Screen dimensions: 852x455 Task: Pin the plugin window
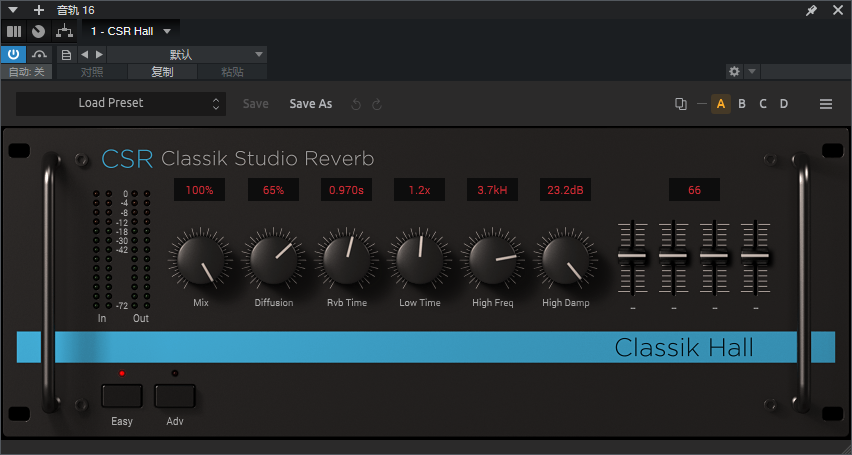click(x=811, y=10)
